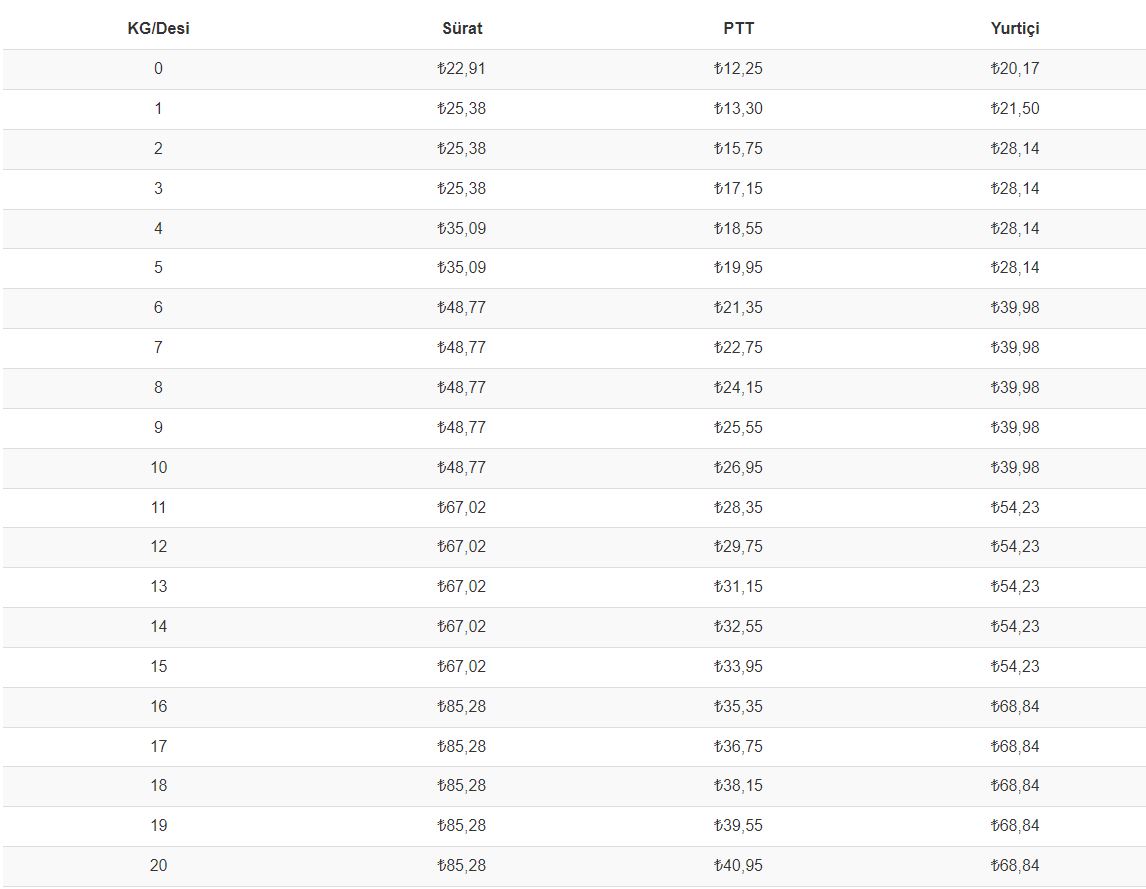The width and height of the screenshot is (1146, 889).
Task: Select the PTT price ₺40,95
Action: tap(738, 866)
